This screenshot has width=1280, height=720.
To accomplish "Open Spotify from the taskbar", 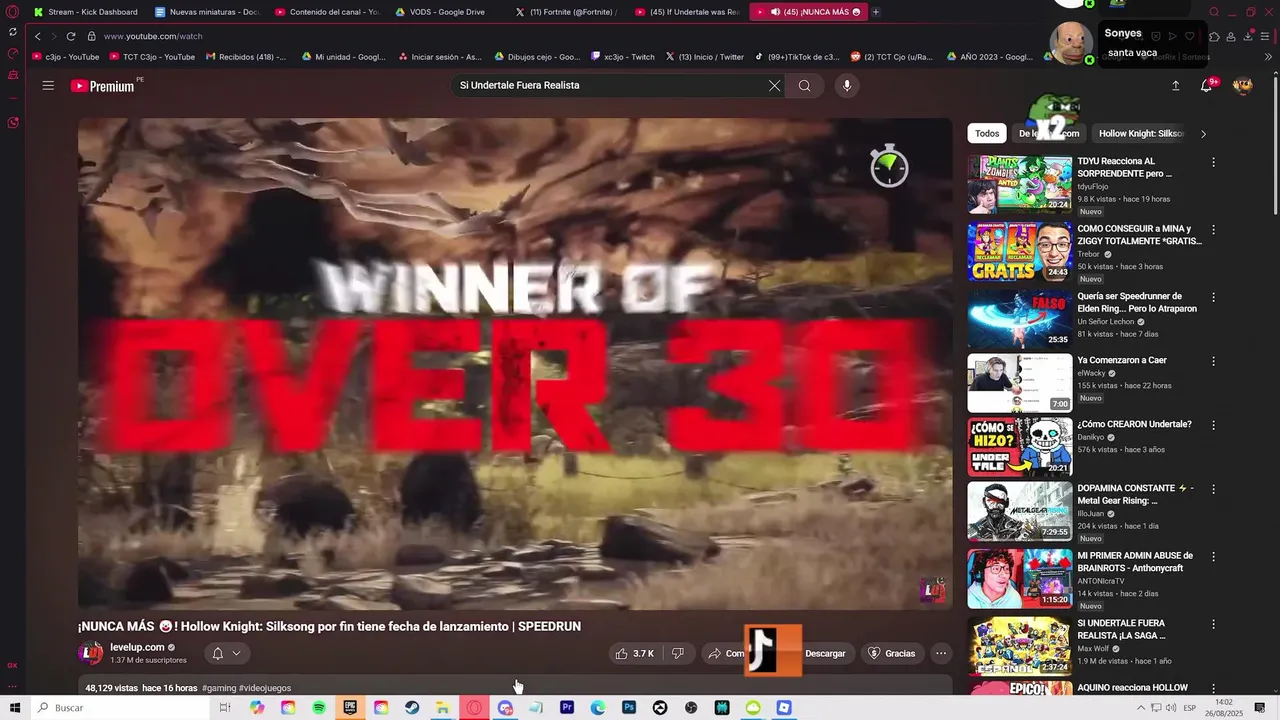I will click(x=319, y=708).
